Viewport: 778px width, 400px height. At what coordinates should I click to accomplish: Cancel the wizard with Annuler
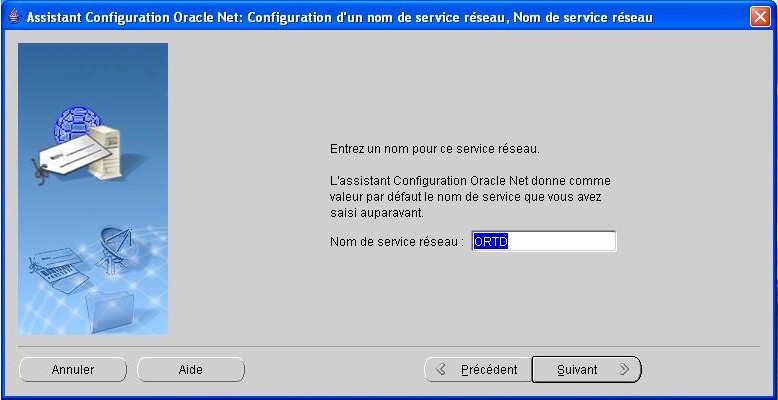coord(73,370)
